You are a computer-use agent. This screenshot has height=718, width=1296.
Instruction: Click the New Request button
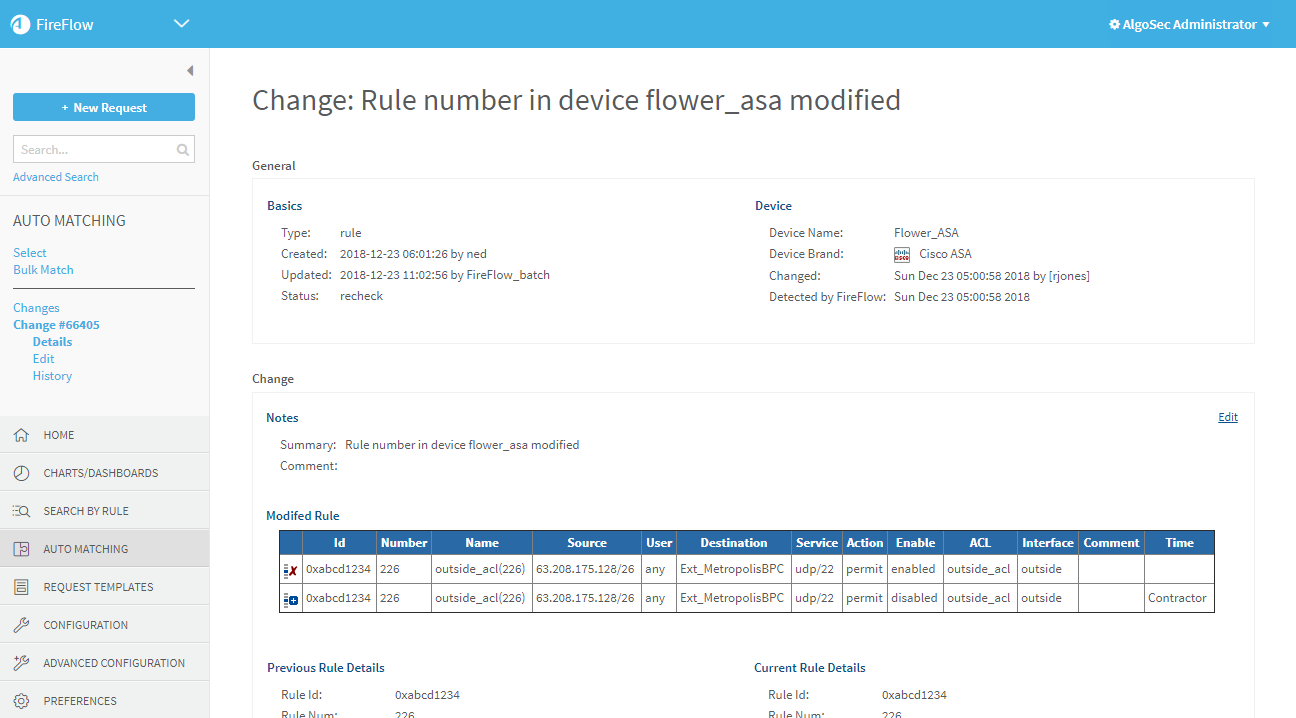point(104,107)
